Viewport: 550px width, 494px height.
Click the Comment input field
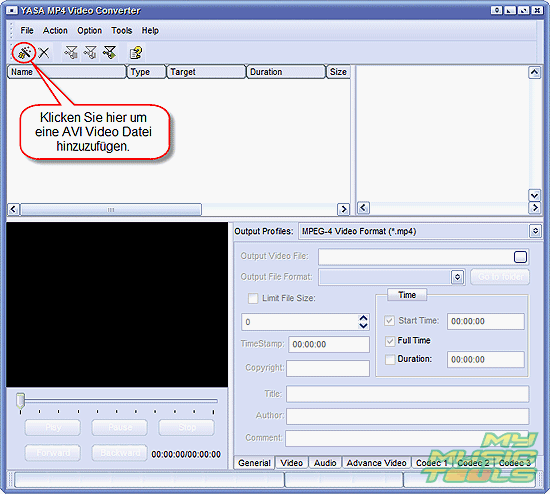[407, 439]
